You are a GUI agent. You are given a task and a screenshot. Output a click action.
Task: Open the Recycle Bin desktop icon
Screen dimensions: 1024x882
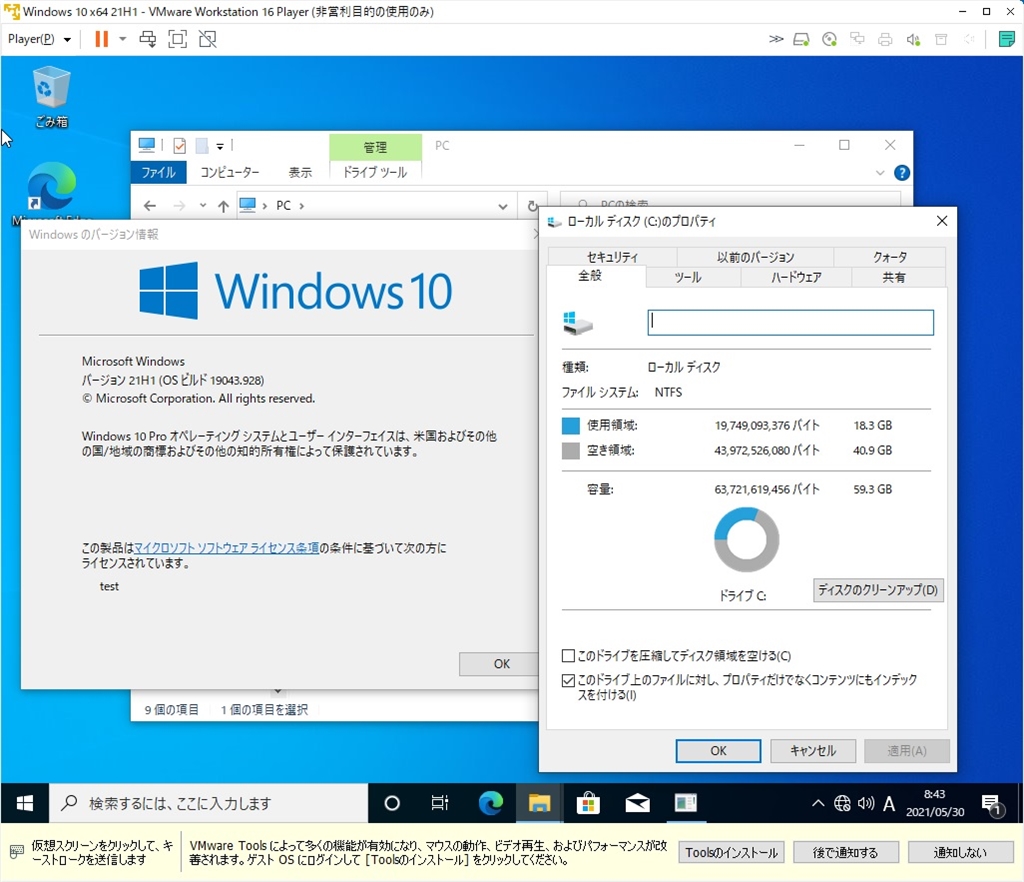click(x=51, y=97)
